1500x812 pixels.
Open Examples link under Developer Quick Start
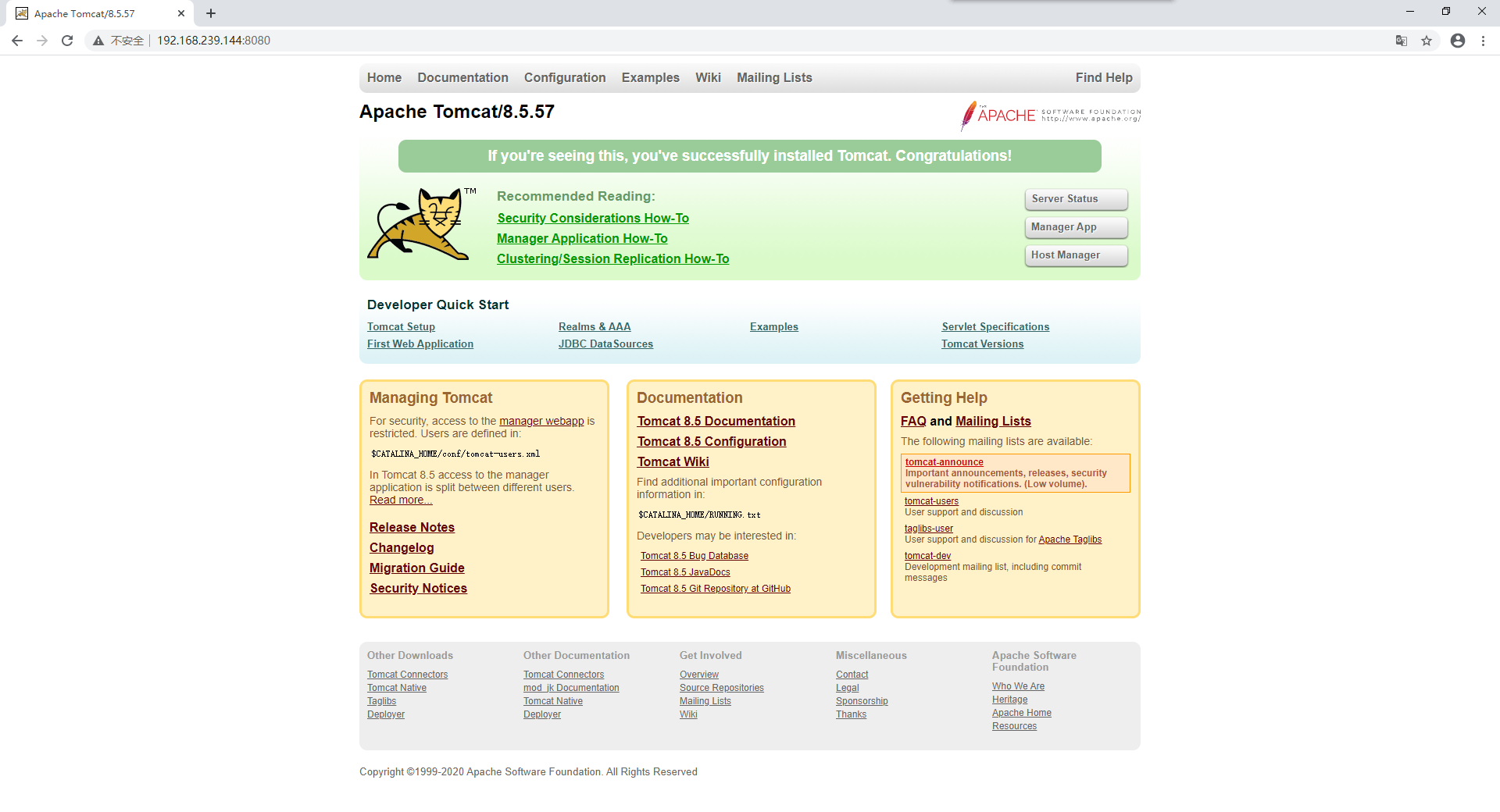pyautogui.click(x=774, y=327)
